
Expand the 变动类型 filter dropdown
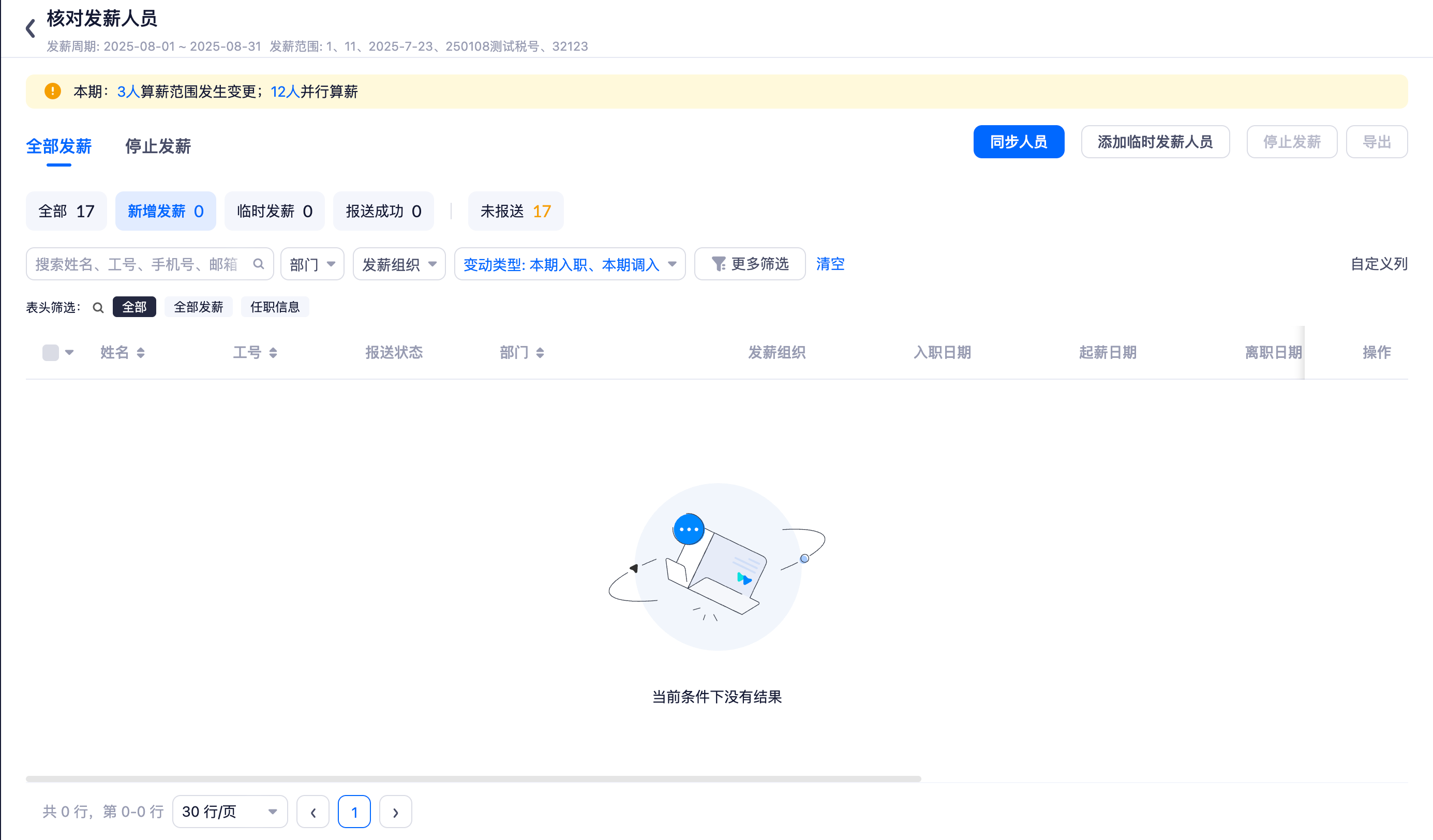click(570, 264)
